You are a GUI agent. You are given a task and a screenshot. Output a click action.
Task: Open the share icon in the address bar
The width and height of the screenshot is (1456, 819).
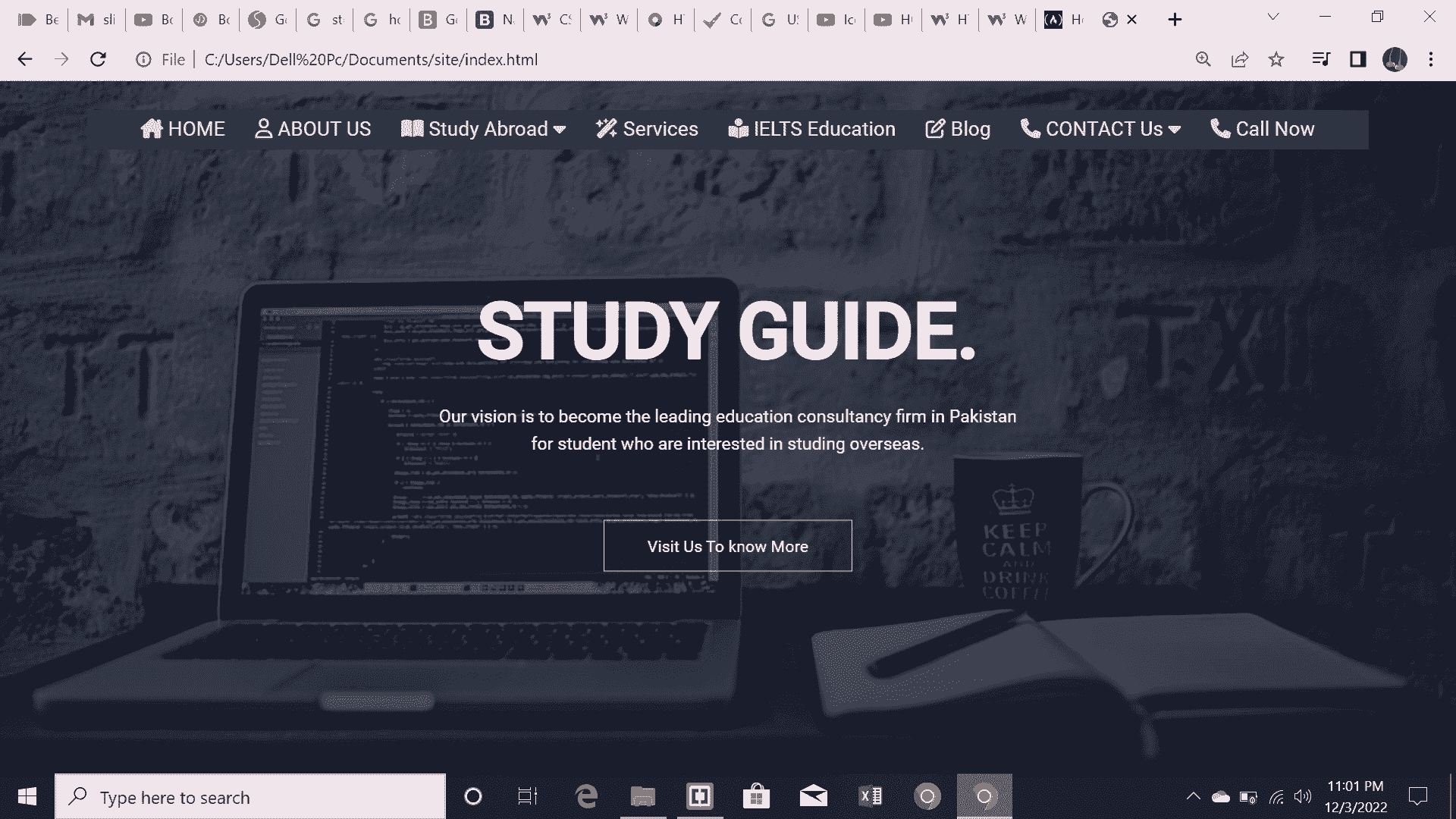[1240, 59]
